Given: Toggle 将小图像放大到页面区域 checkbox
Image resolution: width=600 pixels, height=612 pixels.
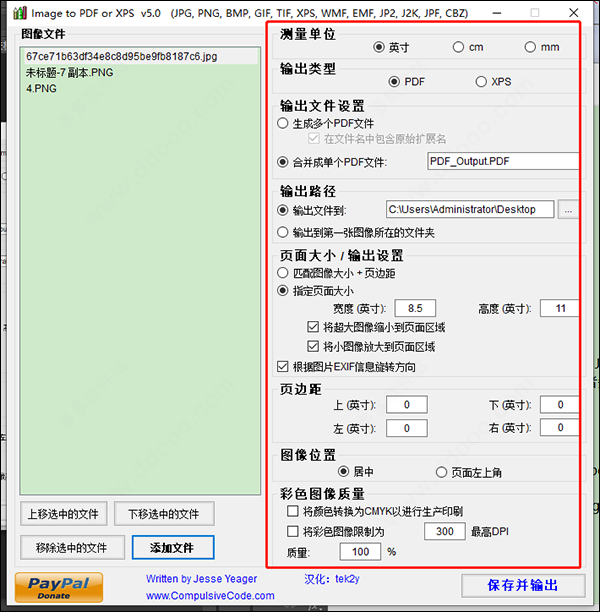Looking at the screenshot, I should coord(313,346).
